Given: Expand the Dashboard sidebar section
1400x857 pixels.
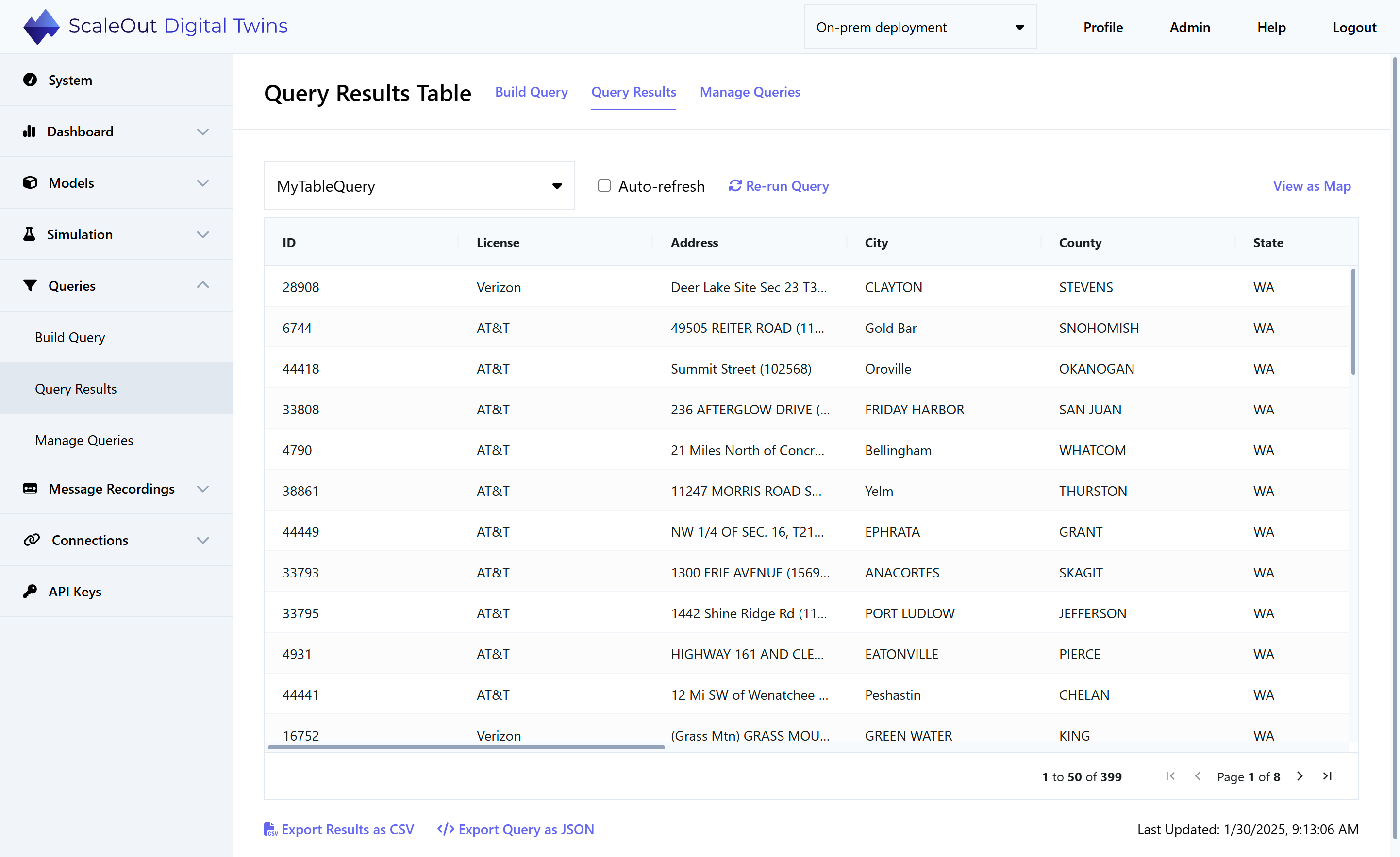Looking at the screenshot, I should [x=203, y=131].
